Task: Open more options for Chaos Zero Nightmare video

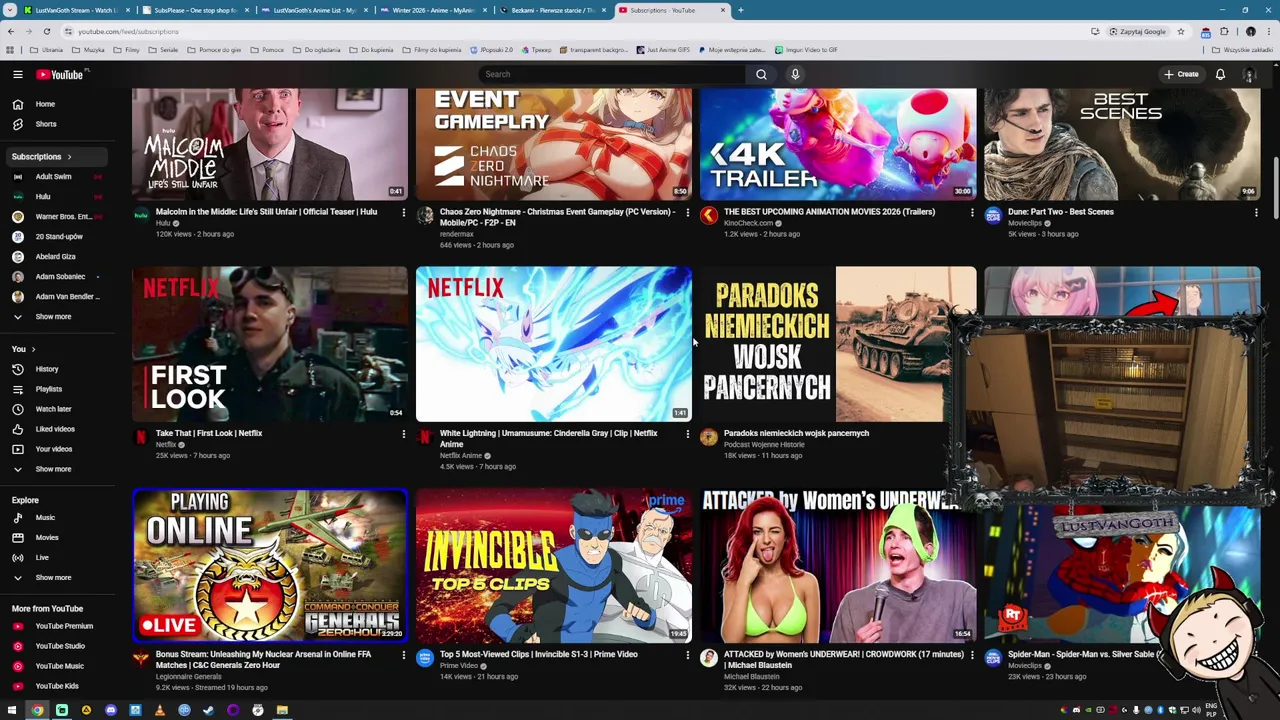Action: coord(687,212)
